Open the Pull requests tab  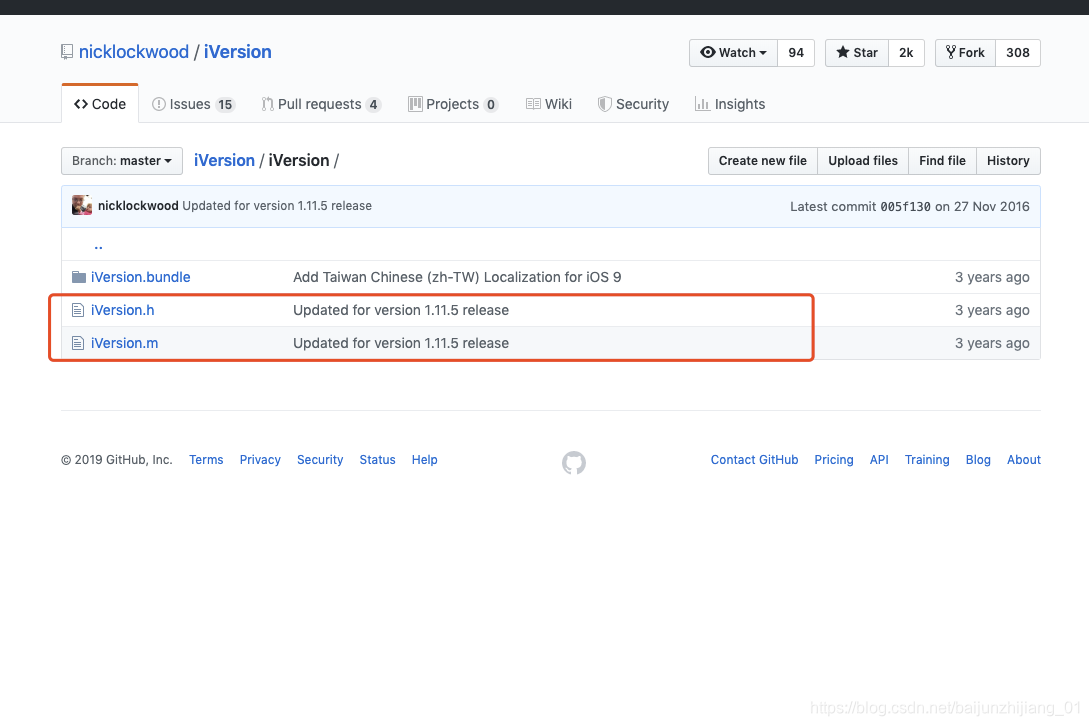tap(321, 104)
